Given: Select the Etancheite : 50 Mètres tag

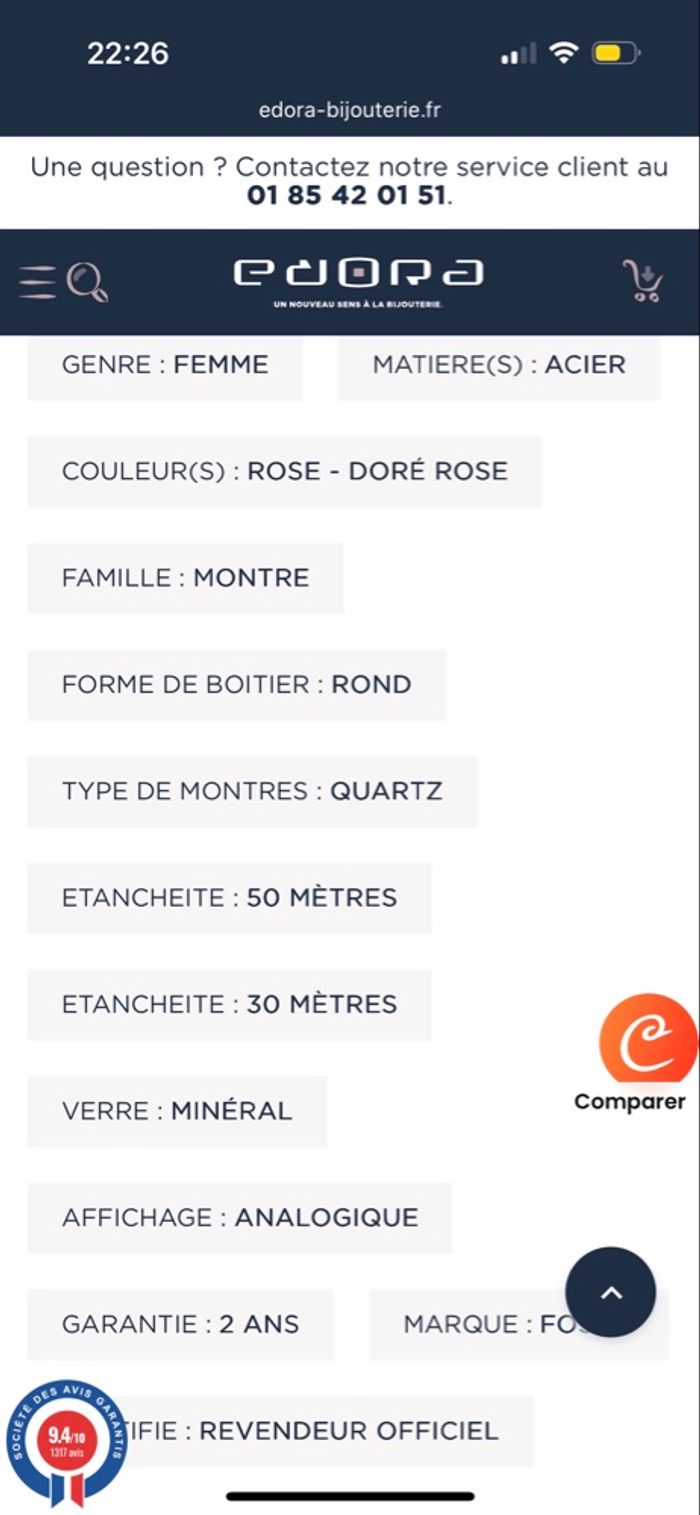Looking at the screenshot, I should coord(229,898).
